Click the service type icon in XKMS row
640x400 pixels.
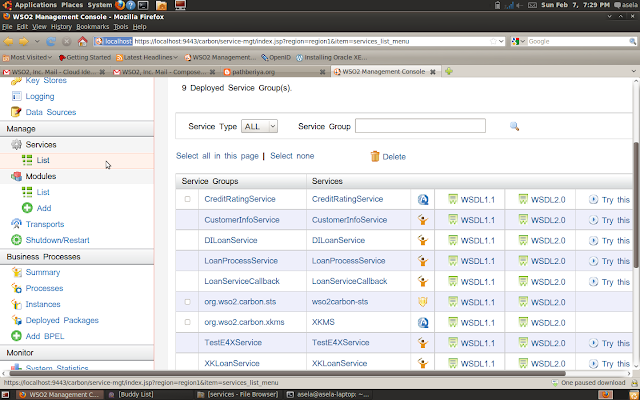[423, 322]
